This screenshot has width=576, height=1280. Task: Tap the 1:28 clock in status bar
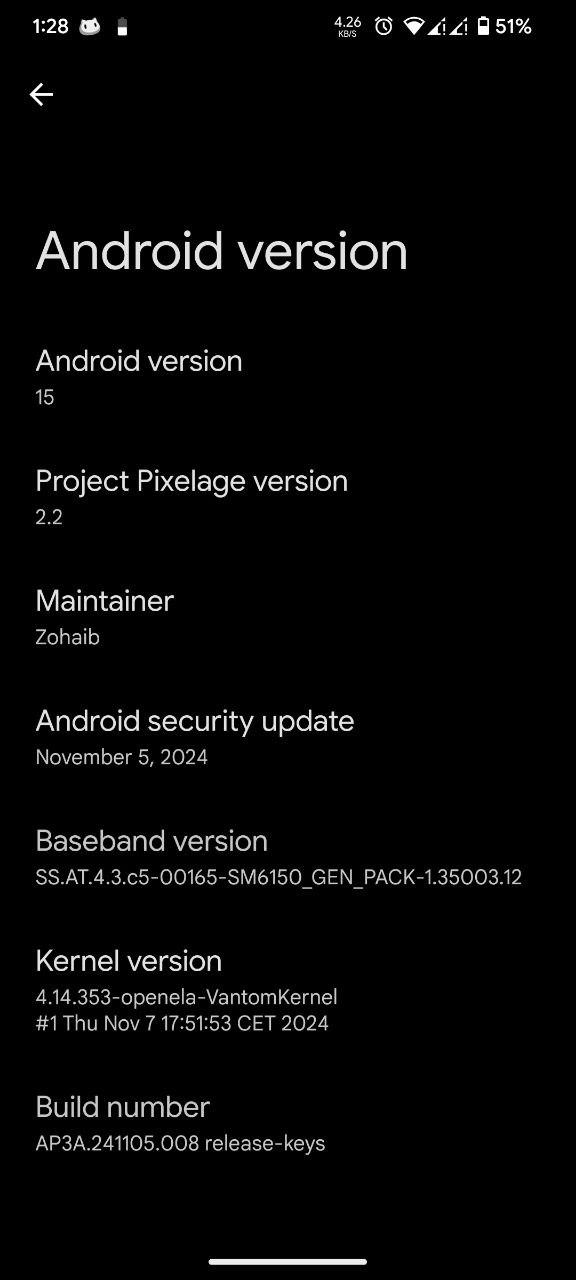[x=50, y=27]
